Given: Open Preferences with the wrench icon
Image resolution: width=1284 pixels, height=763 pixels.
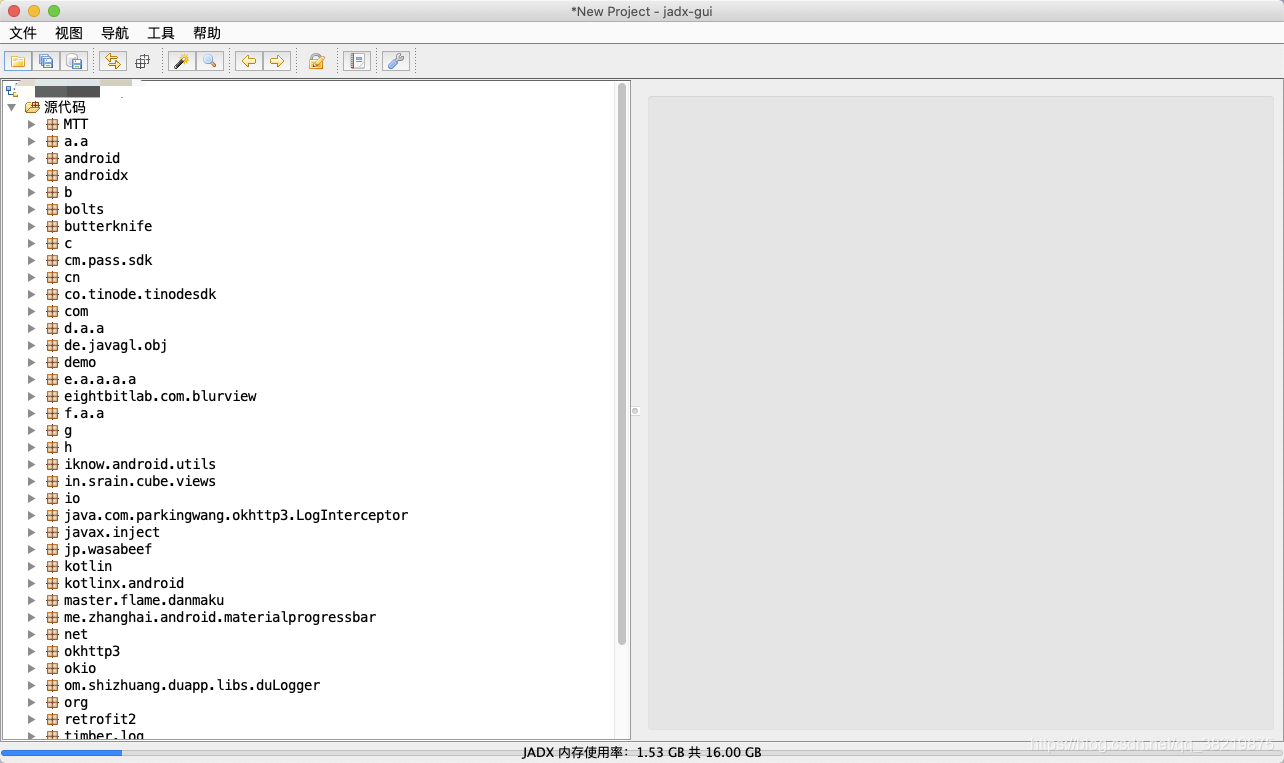Looking at the screenshot, I should coord(396,61).
